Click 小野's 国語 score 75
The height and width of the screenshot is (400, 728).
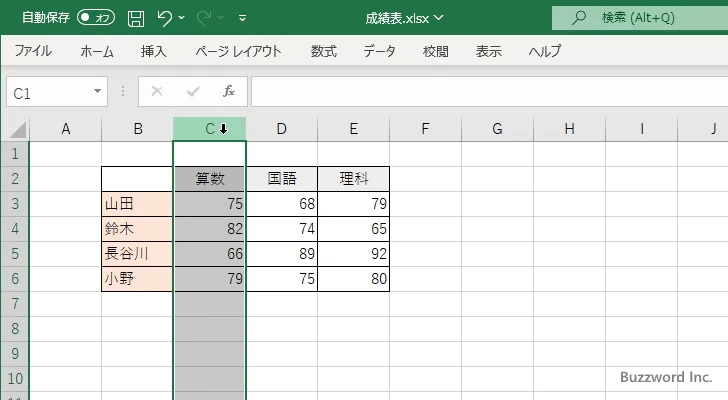point(281,279)
